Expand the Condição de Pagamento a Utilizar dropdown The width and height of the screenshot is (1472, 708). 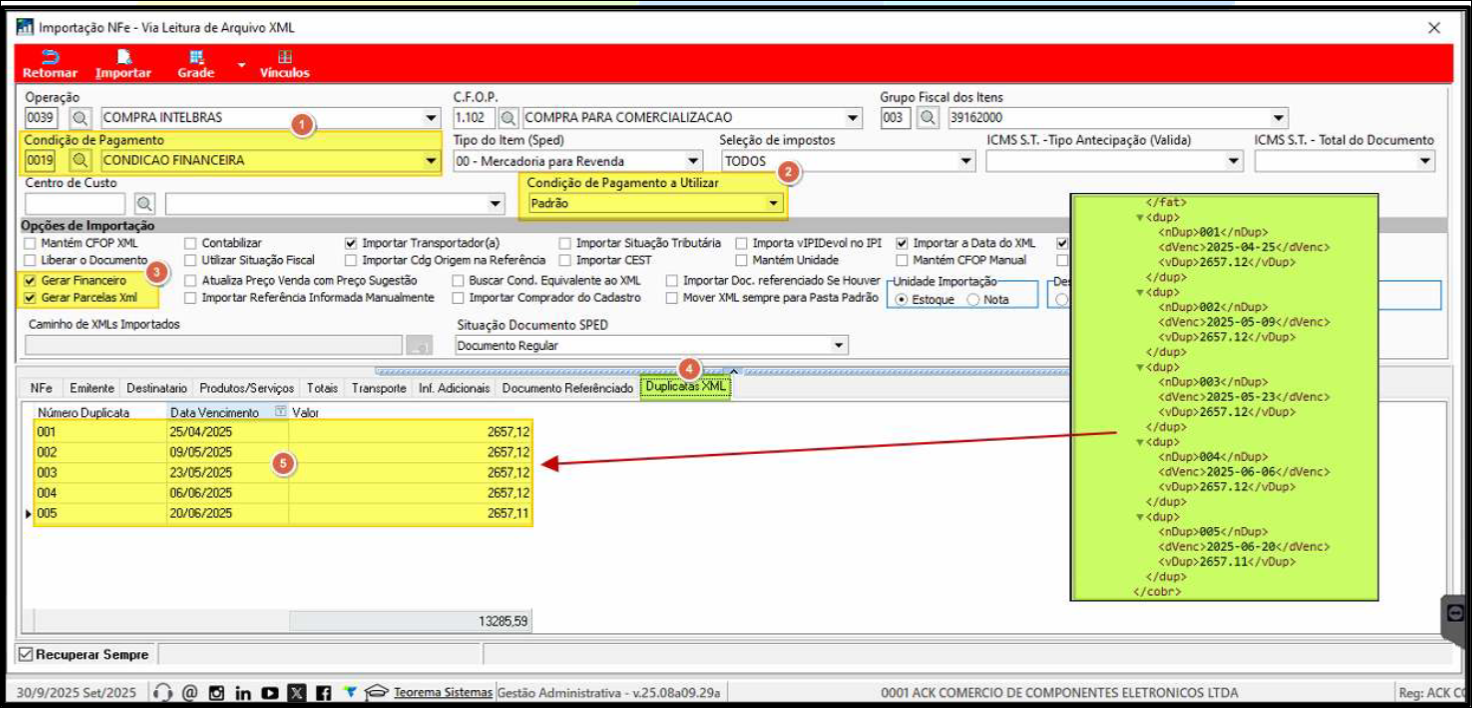click(x=772, y=204)
